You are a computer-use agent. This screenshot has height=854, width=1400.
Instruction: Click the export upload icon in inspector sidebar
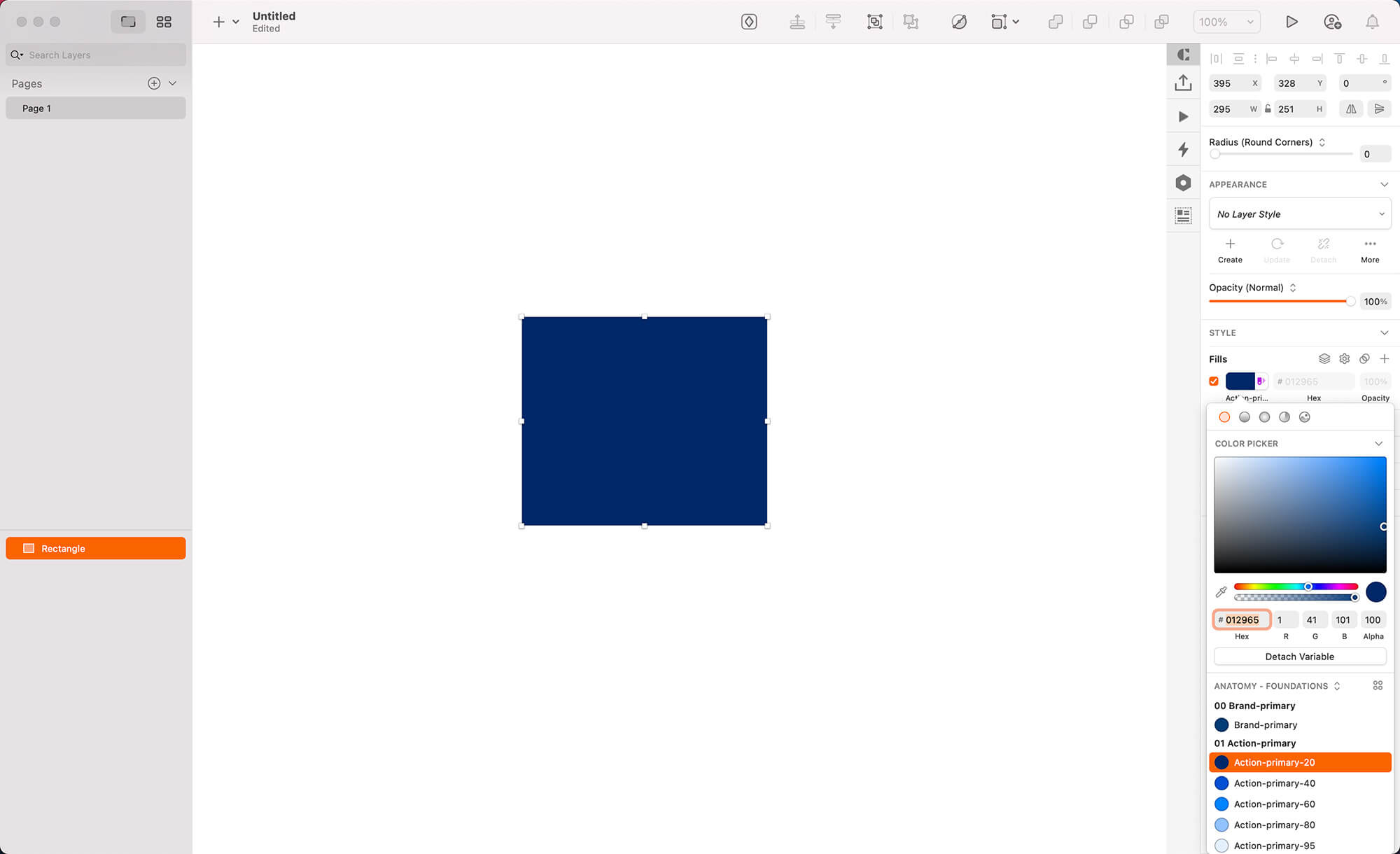(1183, 83)
